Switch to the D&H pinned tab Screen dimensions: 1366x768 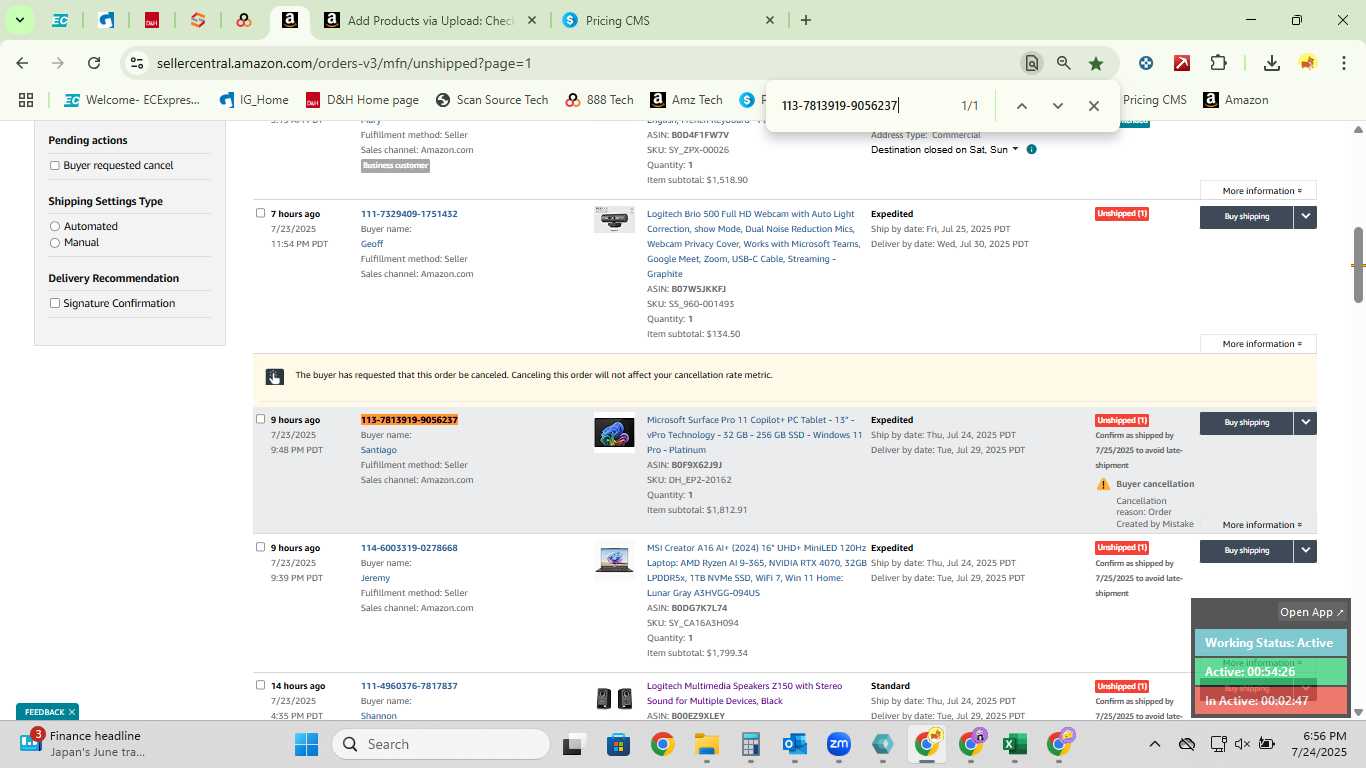tap(151, 20)
